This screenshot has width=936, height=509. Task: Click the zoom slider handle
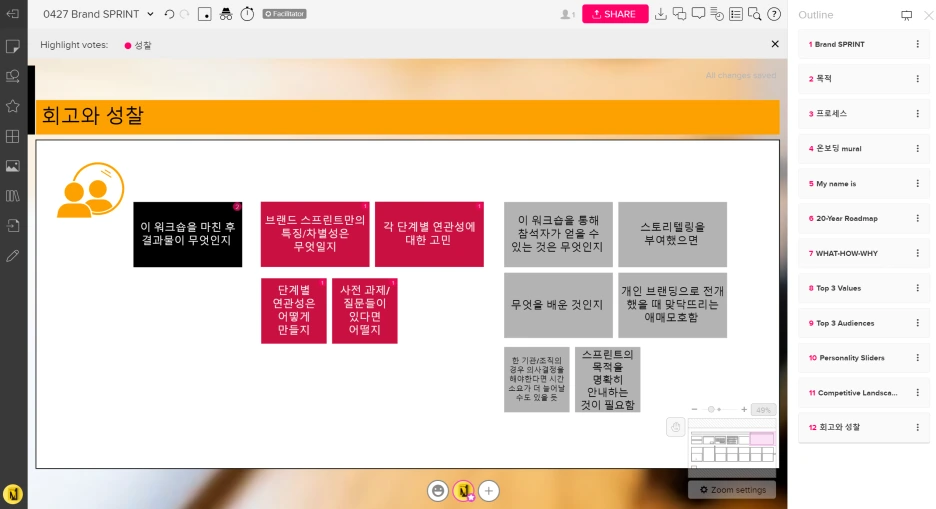711,409
